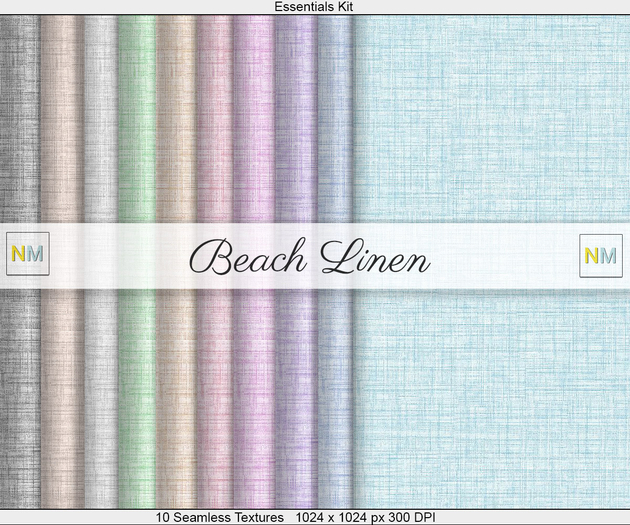Click the 'Essentials Kit' heading text

pyautogui.click(x=314, y=6)
